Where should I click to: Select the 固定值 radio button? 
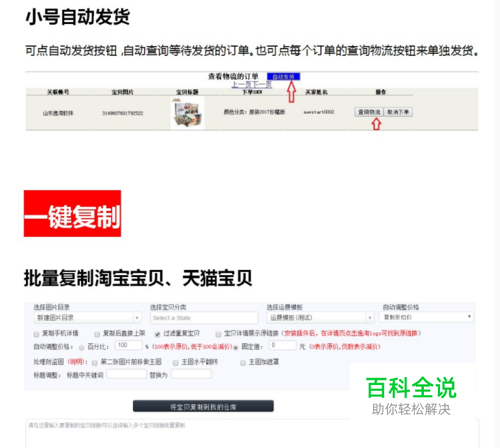point(236,348)
